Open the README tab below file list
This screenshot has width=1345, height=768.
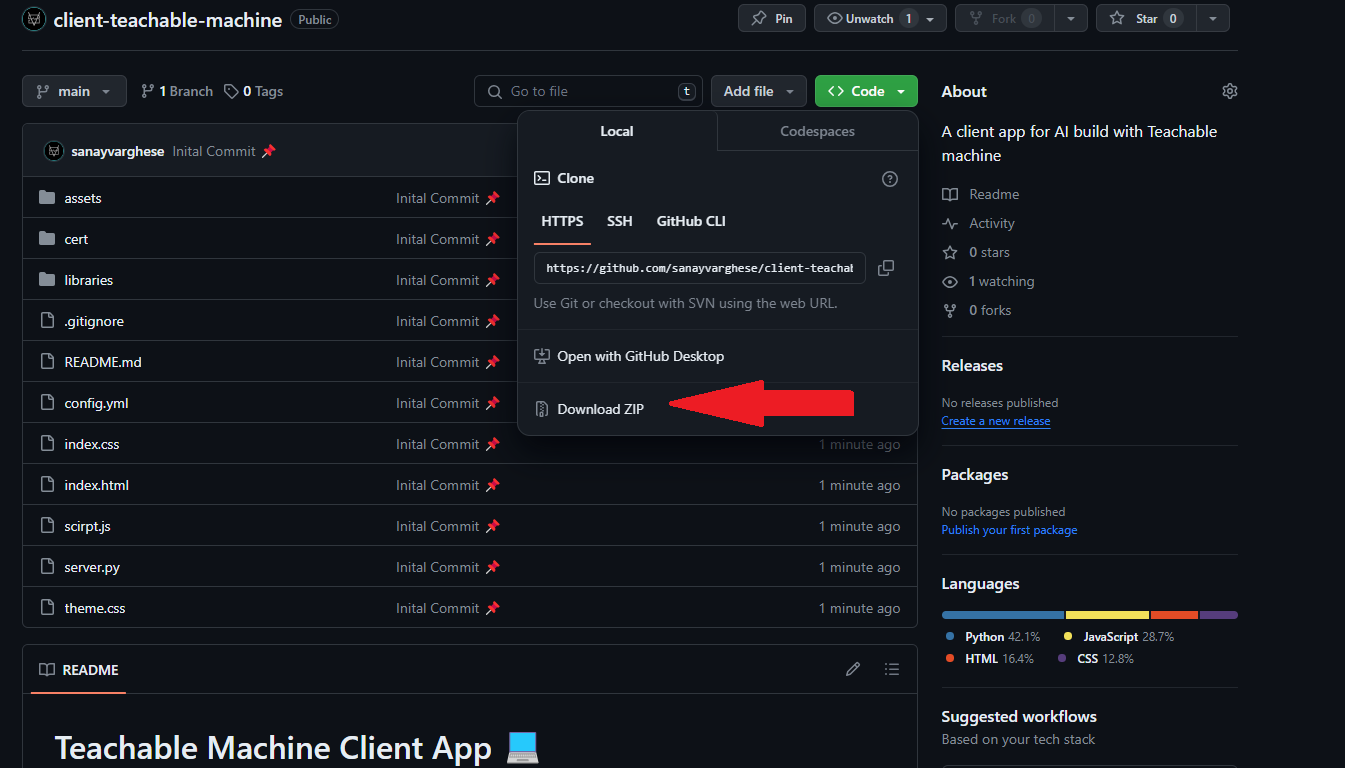(78, 670)
